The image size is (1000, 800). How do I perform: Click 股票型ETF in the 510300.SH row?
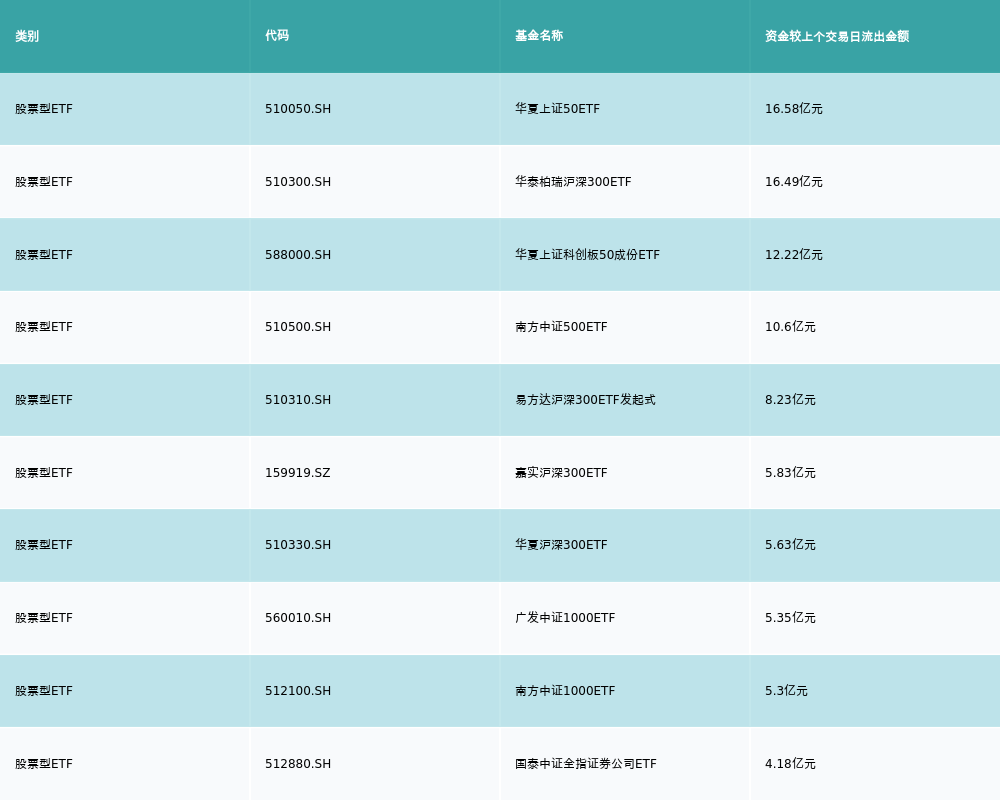[44, 182]
